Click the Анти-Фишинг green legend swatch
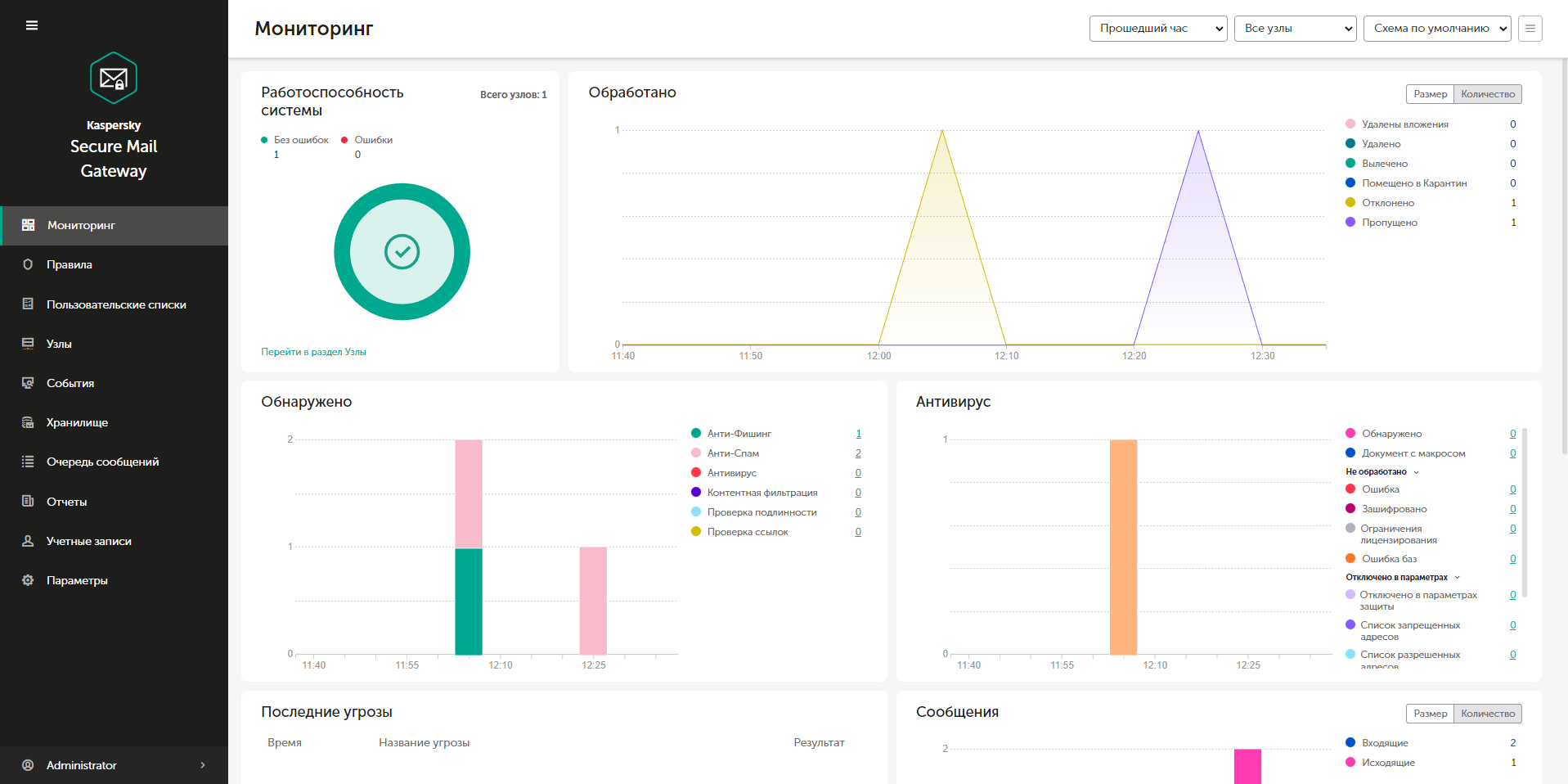The width and height of the screenshot is (1568, 784). (x=696, y=433)
